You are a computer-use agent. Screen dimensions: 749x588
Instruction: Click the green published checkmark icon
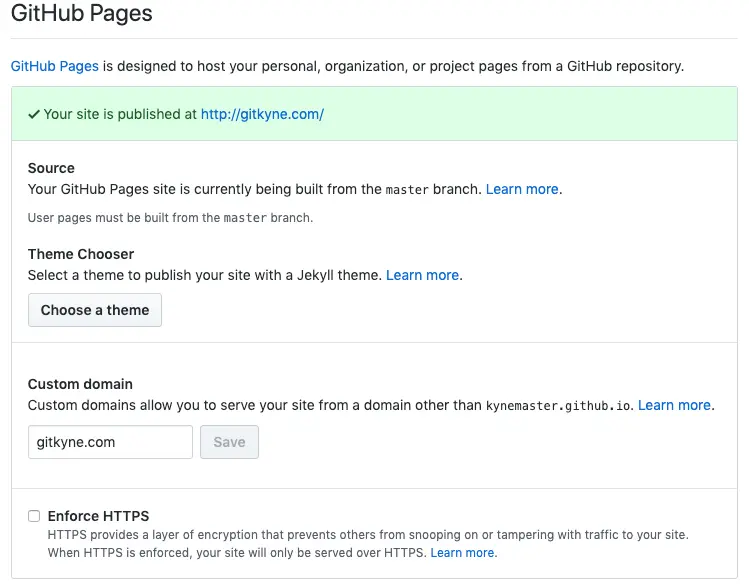tap(34, 114)
